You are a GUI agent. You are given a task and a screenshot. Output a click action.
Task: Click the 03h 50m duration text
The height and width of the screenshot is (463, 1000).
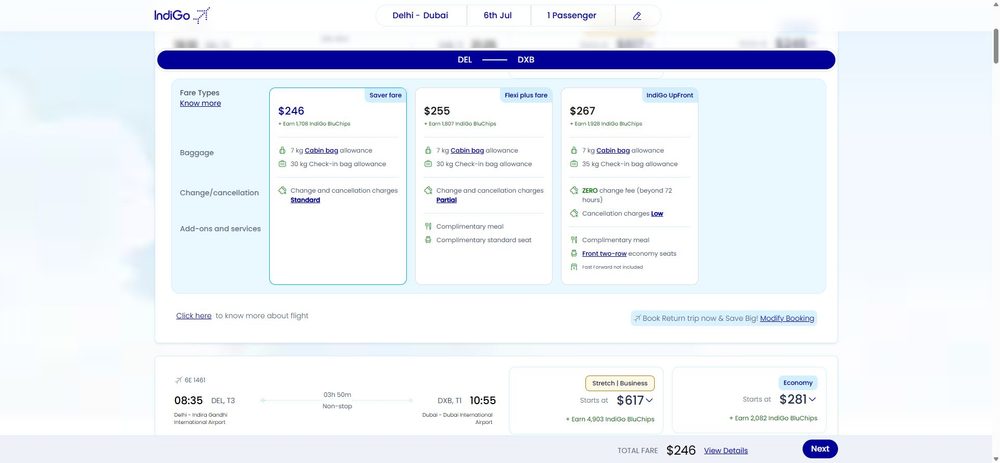pyautogui.click(x=337, y=395)
